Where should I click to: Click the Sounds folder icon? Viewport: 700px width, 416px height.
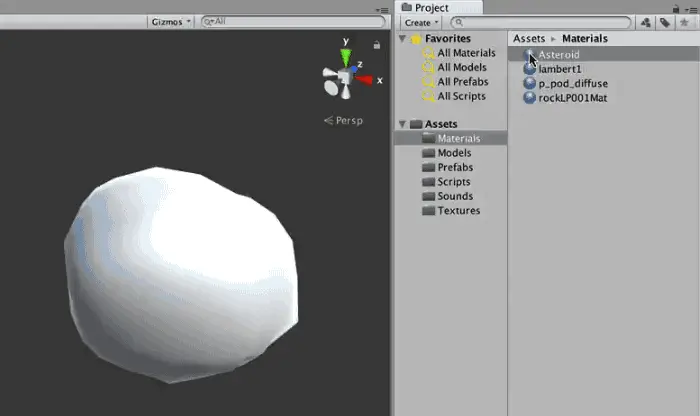[429, 196]
